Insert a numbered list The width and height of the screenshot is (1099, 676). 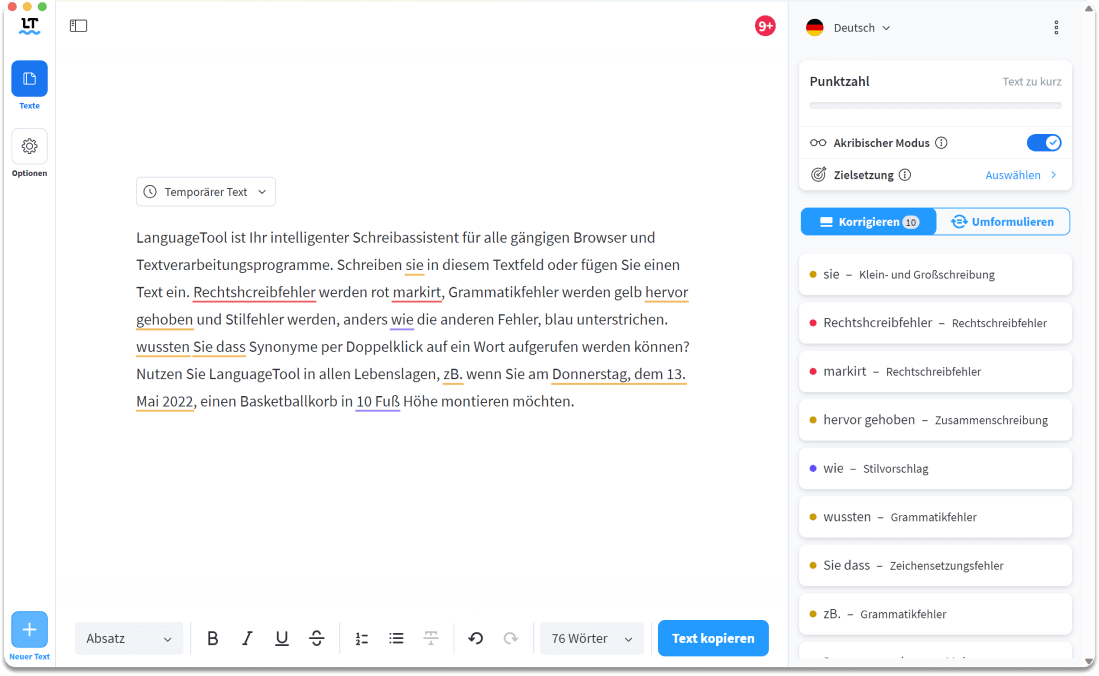(362, 638)
